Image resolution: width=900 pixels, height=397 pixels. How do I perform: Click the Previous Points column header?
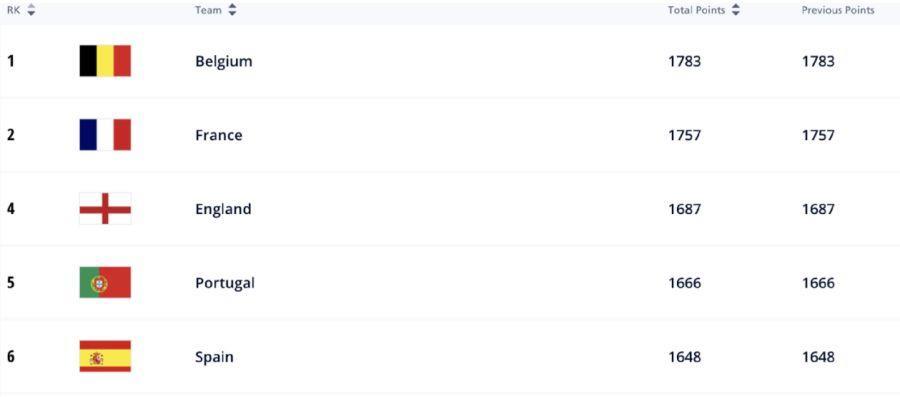click(838, 10)
